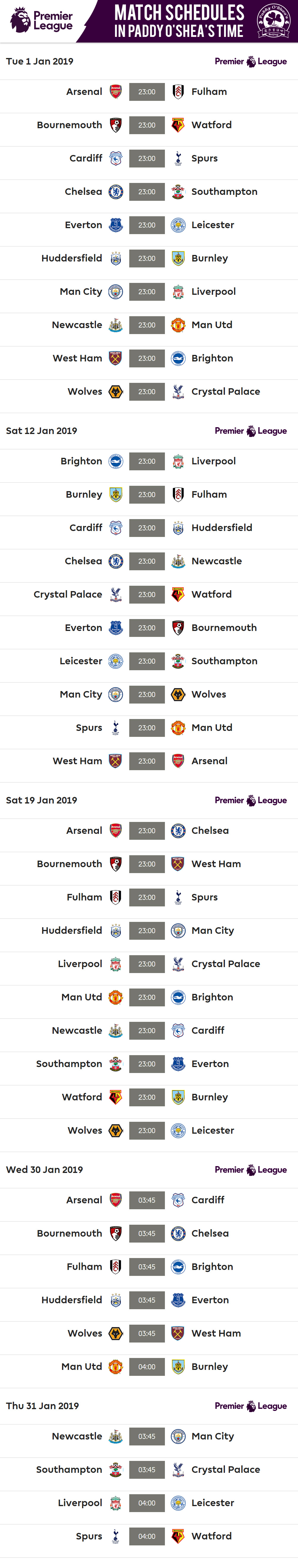Click the Huddersfield name in Cardiff vs Huddersfield row
Screen dimensions: 298x1568
click(221, 528)
